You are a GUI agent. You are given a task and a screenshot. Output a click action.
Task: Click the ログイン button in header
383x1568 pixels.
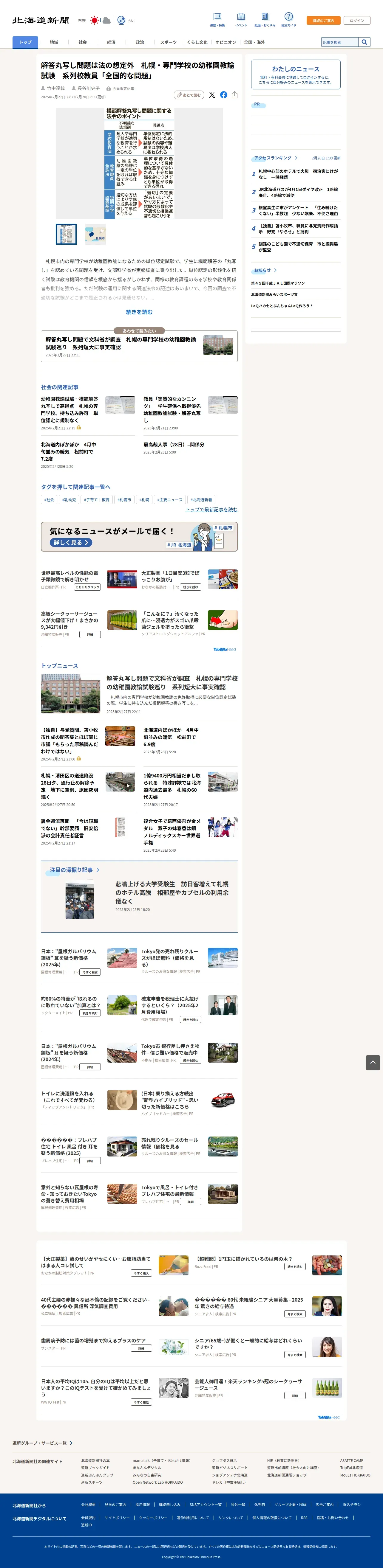pyautogui.click(x=357, y=21)
